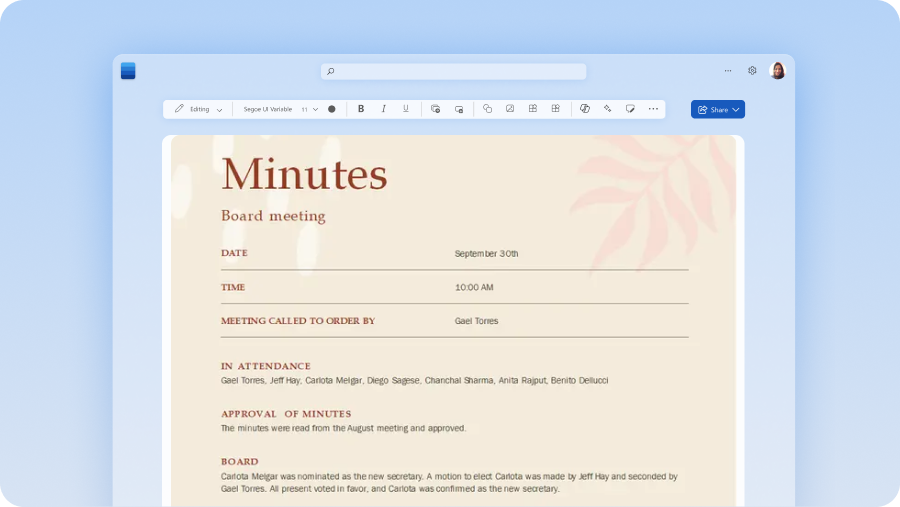Click the font color circle swatch
The height and width of the screenshot is (507, 900).
[332, 109]
